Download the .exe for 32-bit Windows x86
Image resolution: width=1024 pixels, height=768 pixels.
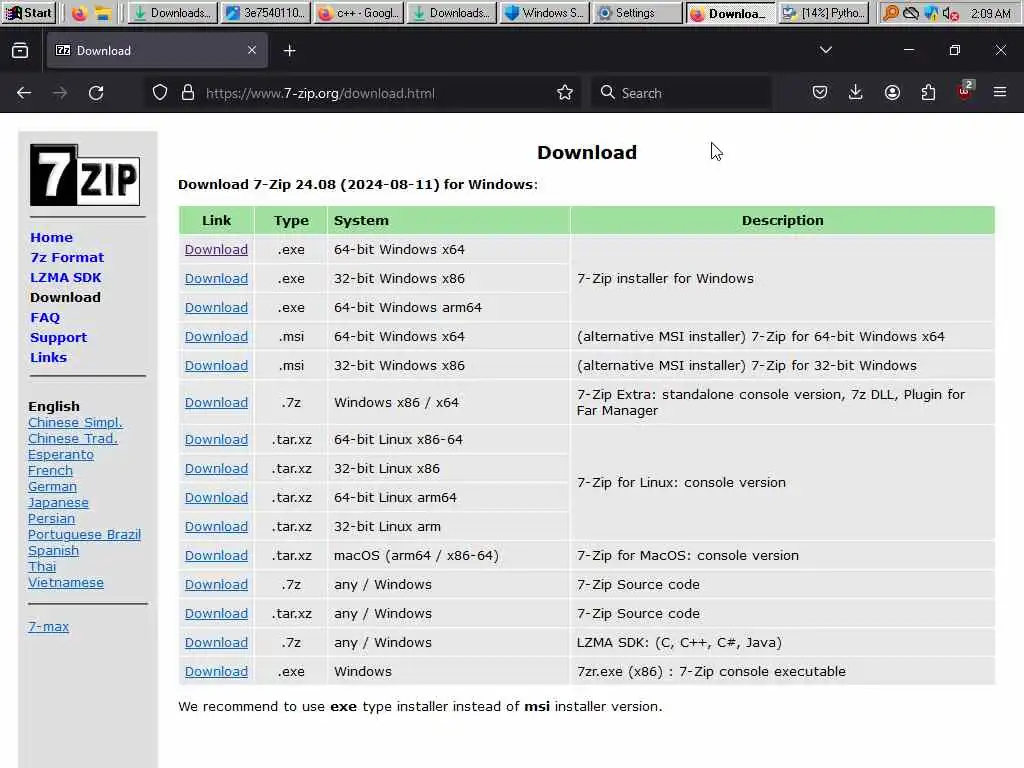coord(216,279)
